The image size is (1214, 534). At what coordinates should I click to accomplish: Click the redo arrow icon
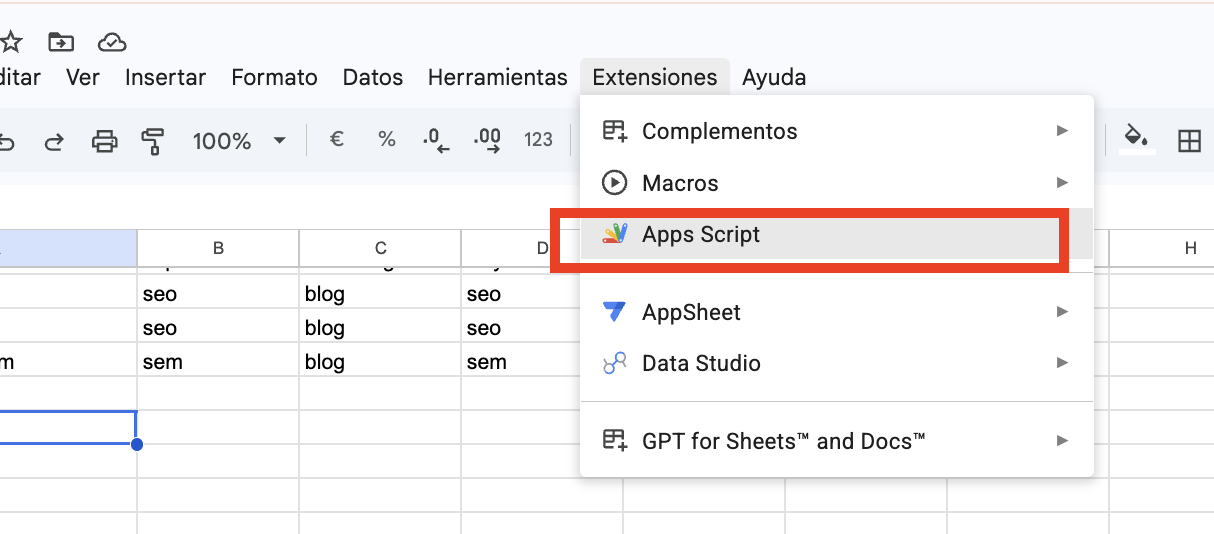[x=54, y=141]
